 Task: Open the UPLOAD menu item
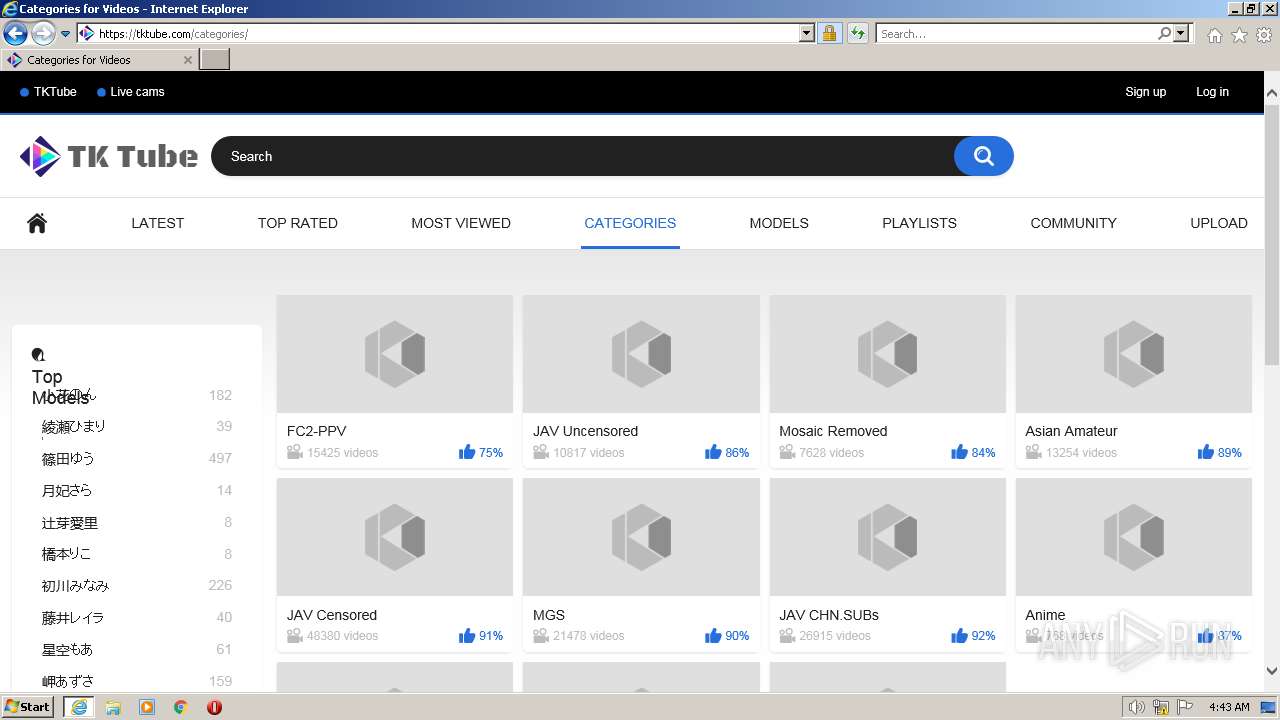coord(1219,223)
